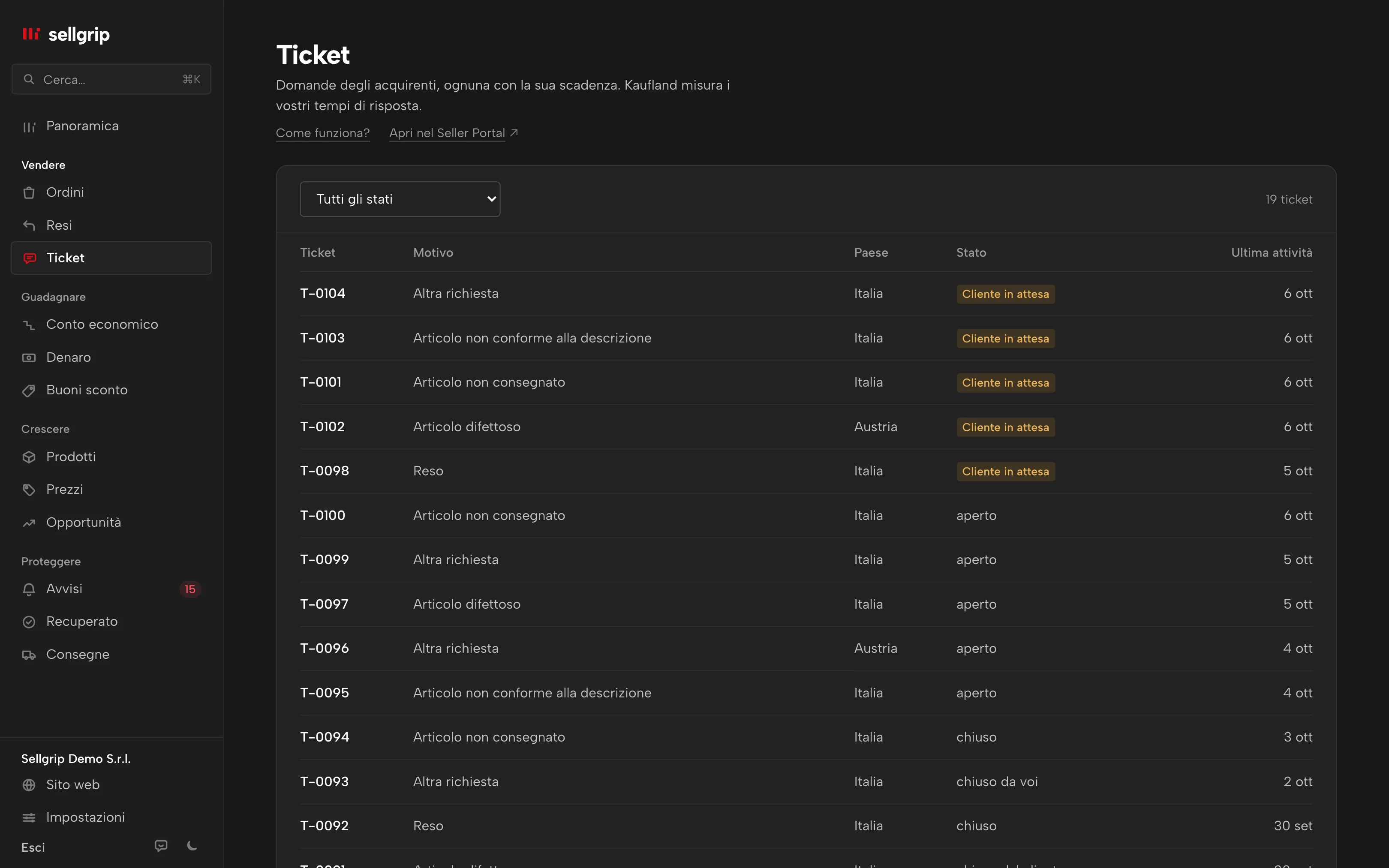Click the Avvisi bell icon

click(x=29, y=589)
